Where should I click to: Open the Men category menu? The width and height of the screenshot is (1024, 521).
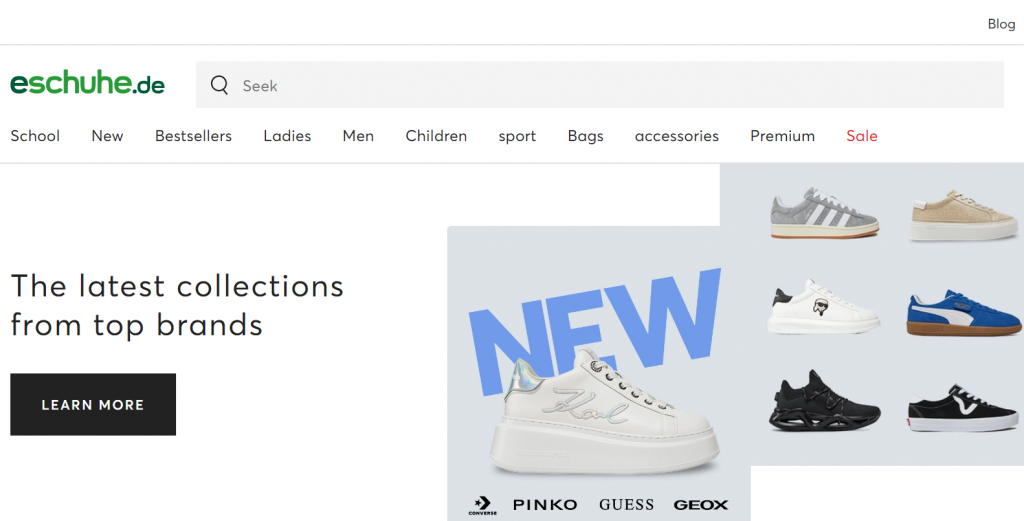[x=358, y=136]
